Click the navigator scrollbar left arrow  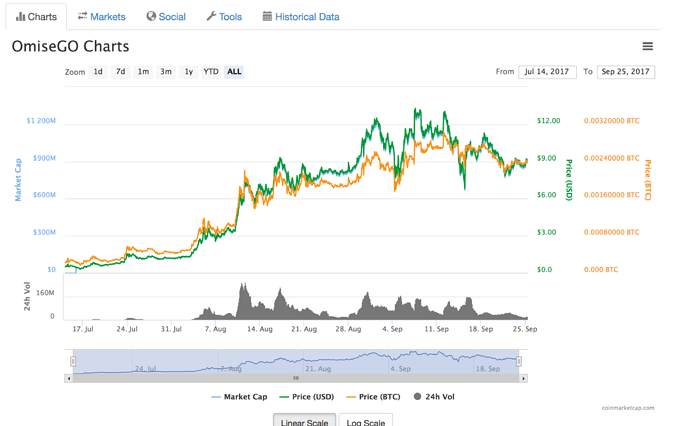69,378
